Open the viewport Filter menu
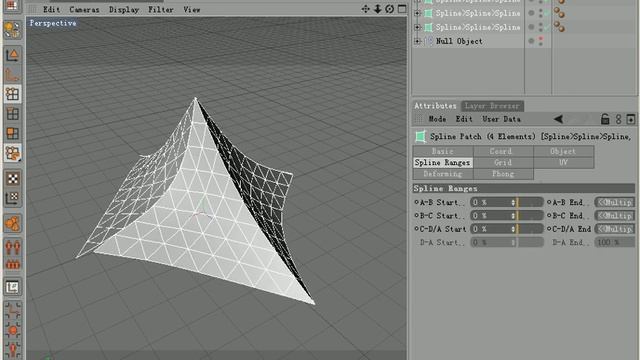The width and height of the screenshot is (640, 360). (161, 9)
